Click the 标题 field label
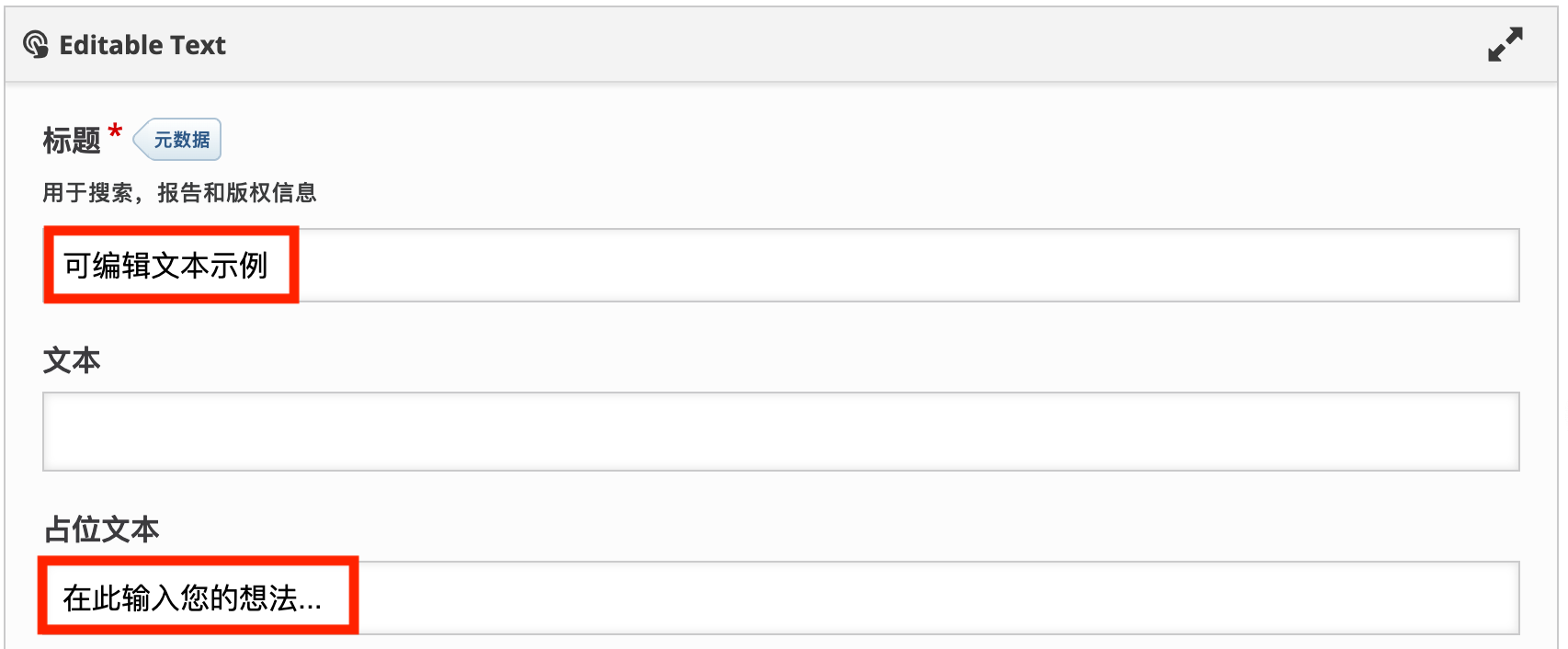1568x649 pixels. (x=72, y=141)
